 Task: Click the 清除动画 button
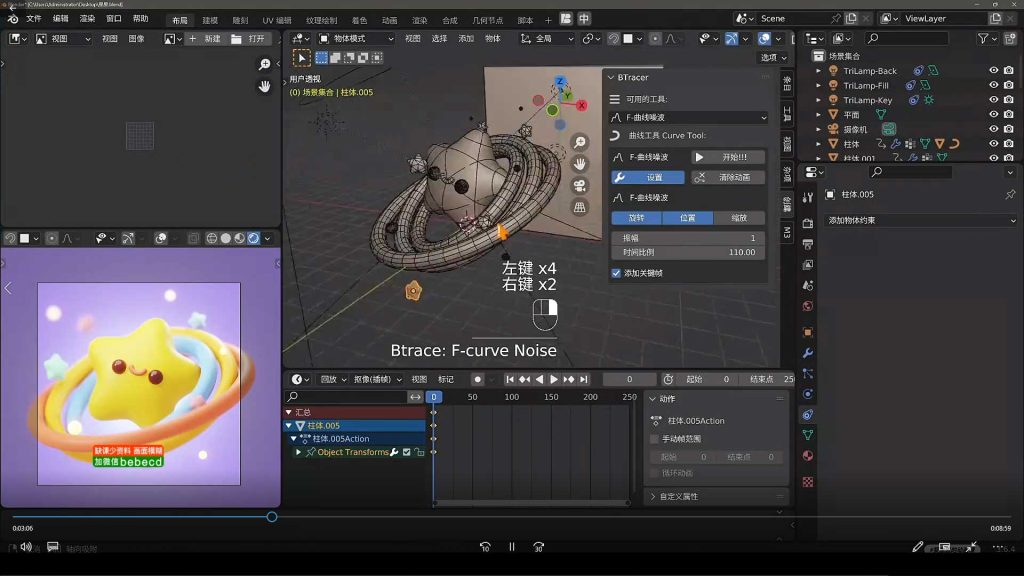[x=728, y=178]
